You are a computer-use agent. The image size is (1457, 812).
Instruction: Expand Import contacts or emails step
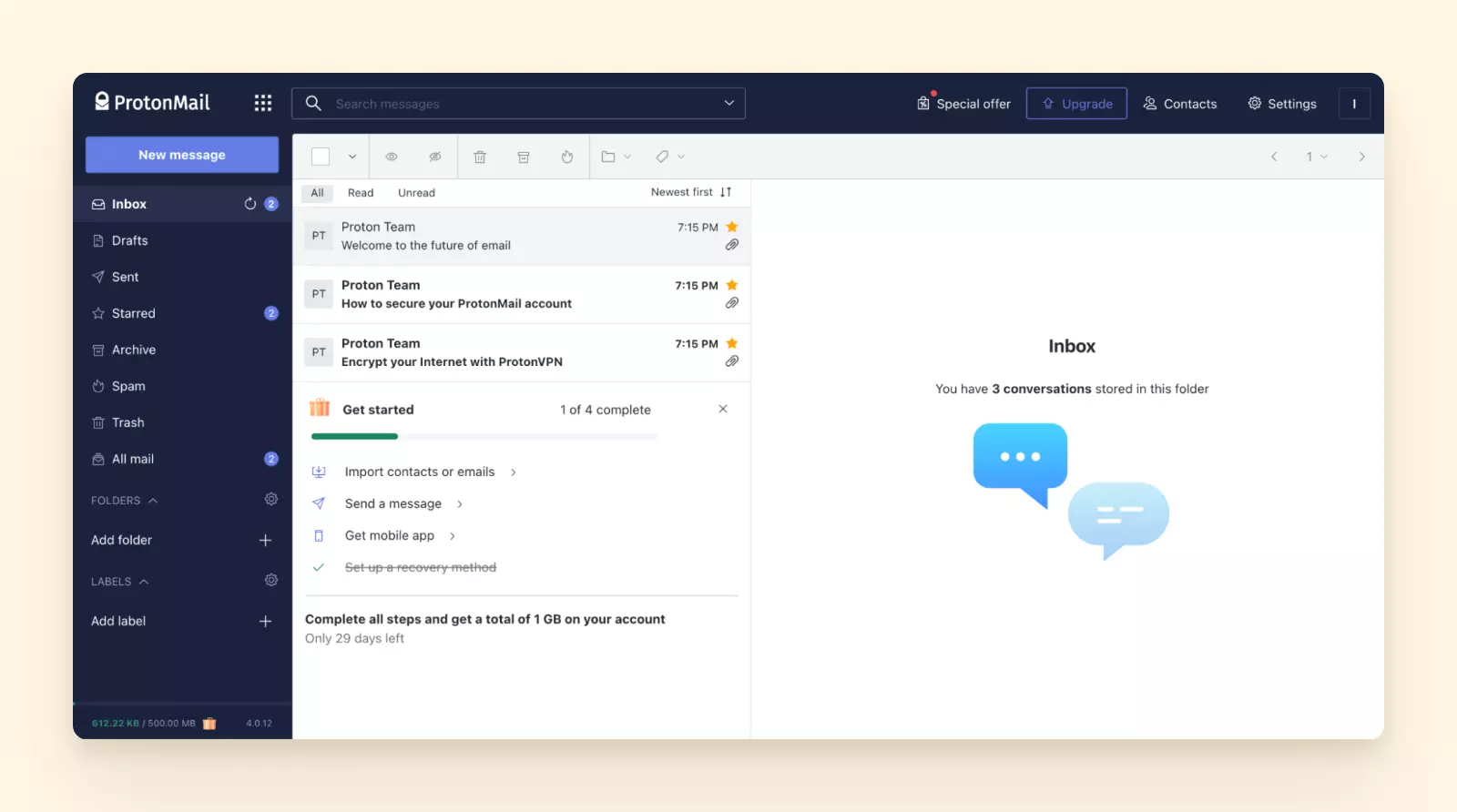pos(419,472)
